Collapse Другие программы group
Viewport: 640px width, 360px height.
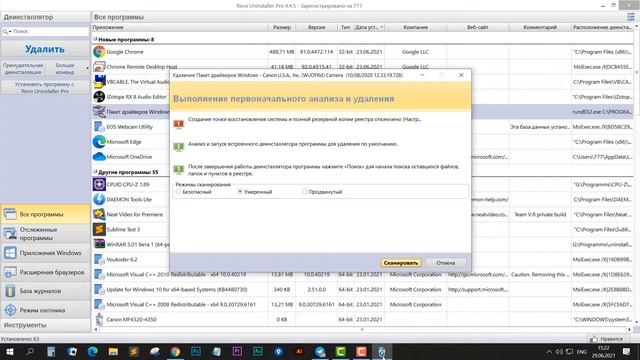(x=95, y=172)
